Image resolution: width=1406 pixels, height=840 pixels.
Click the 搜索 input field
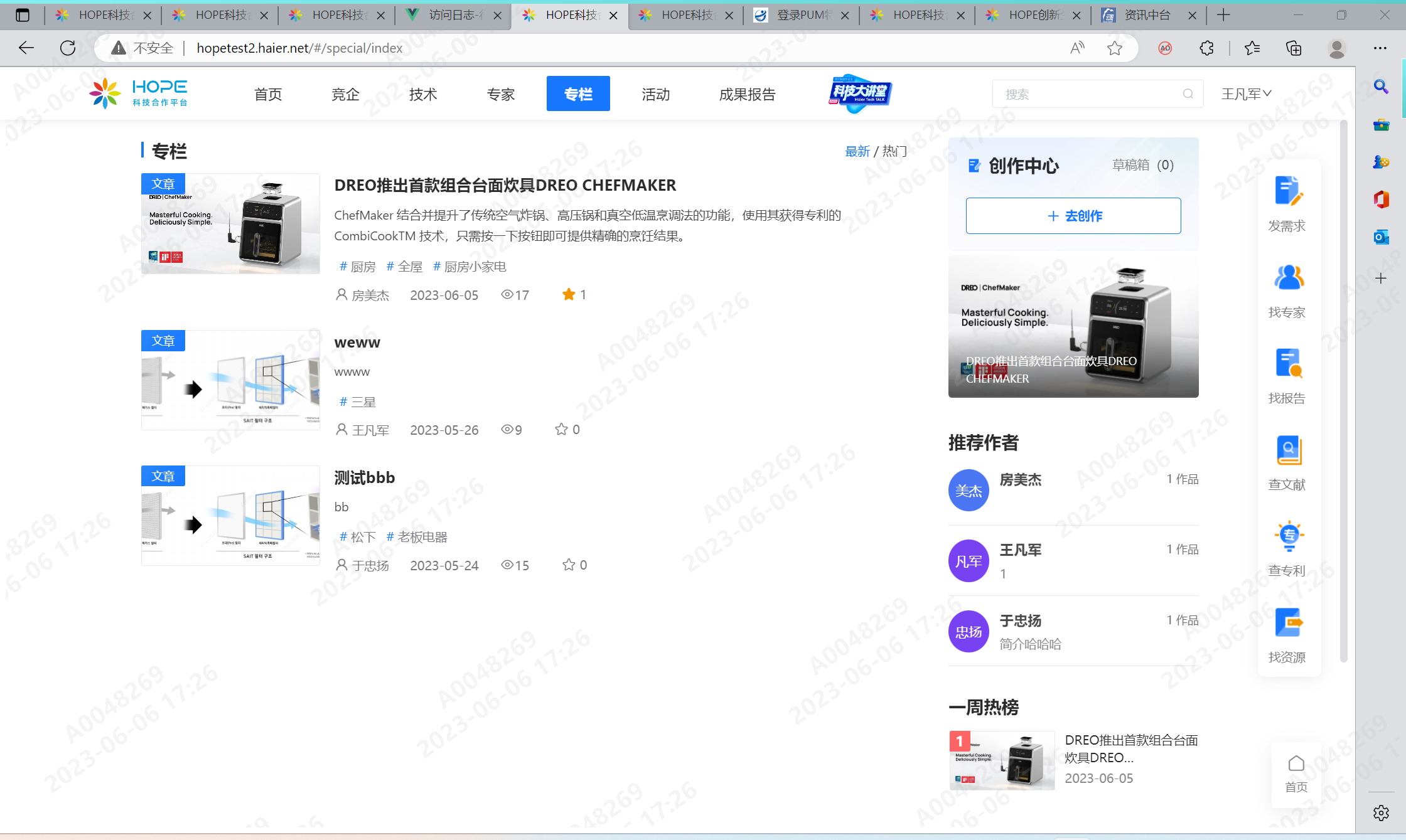[1098, 94]
